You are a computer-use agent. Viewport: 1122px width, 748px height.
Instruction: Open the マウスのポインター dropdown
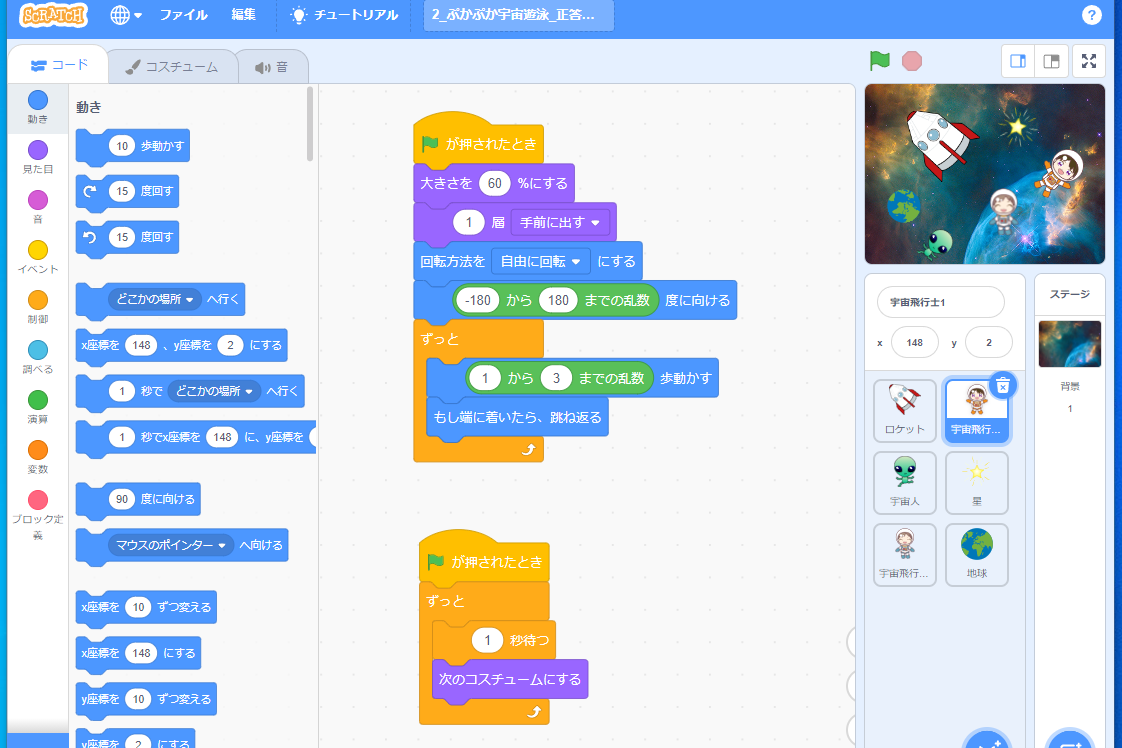click(170, 545)
